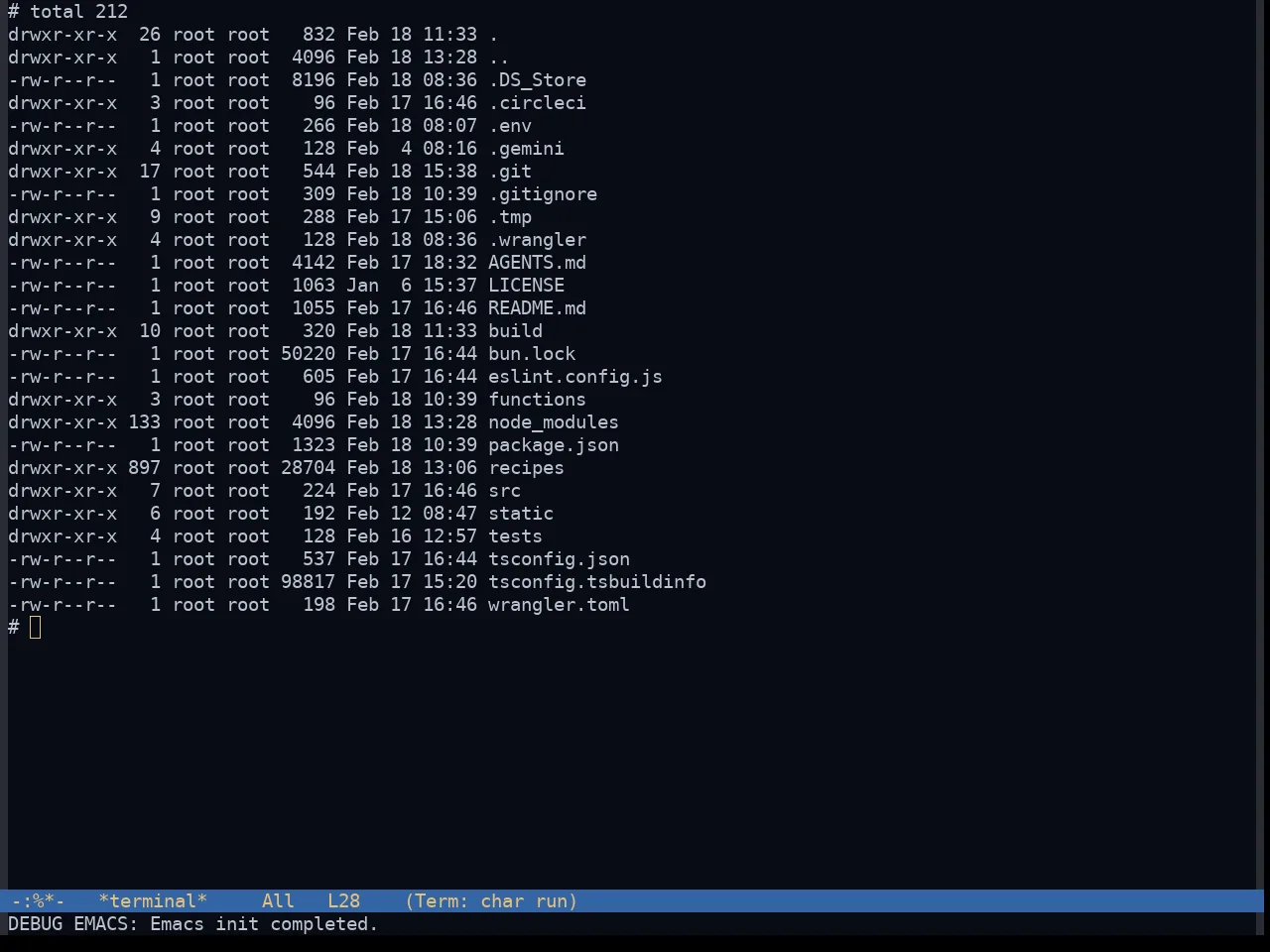The image size is (1270, 952).
Task: Click the recipes directory name
Action: [526, 468]
